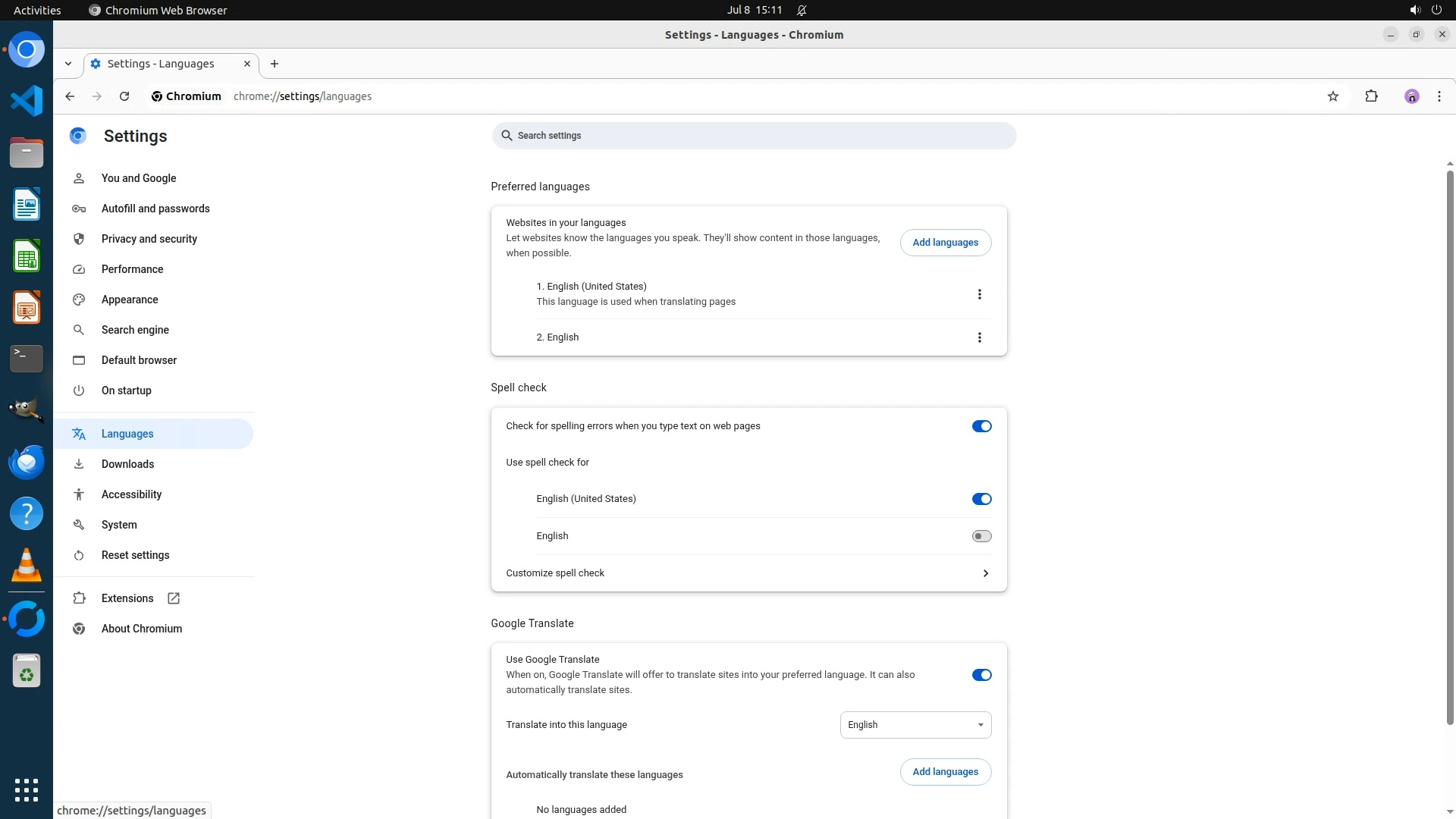Image resolution: width=1456 pixels, height=819 pixels.
Task: Click Add languages for automatic translation
Action: tap(945, 772)
